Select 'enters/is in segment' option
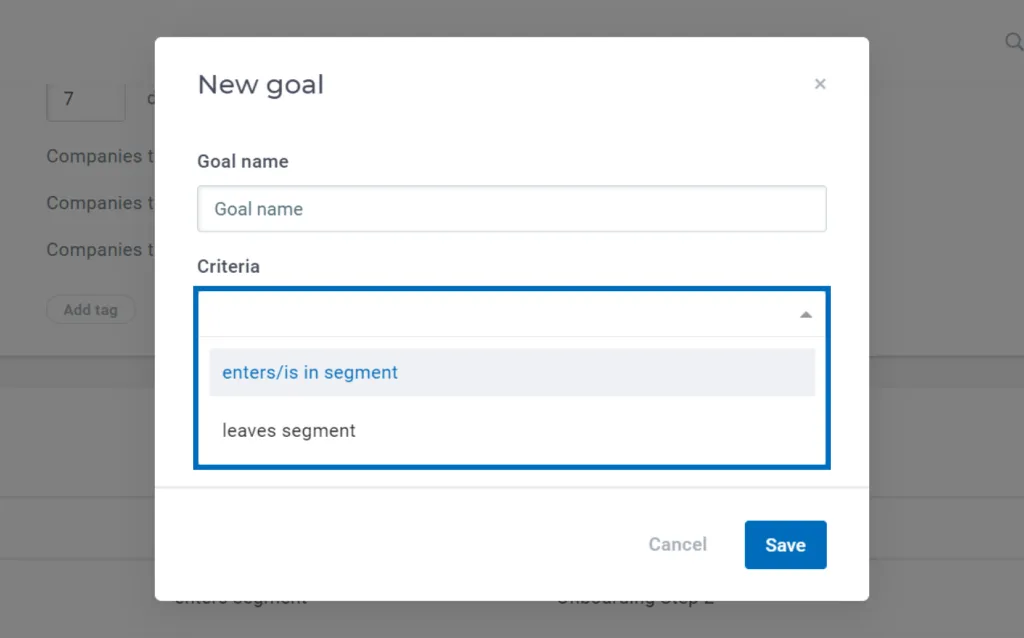This screenshot has width=1024, height=638. (511, 372)
